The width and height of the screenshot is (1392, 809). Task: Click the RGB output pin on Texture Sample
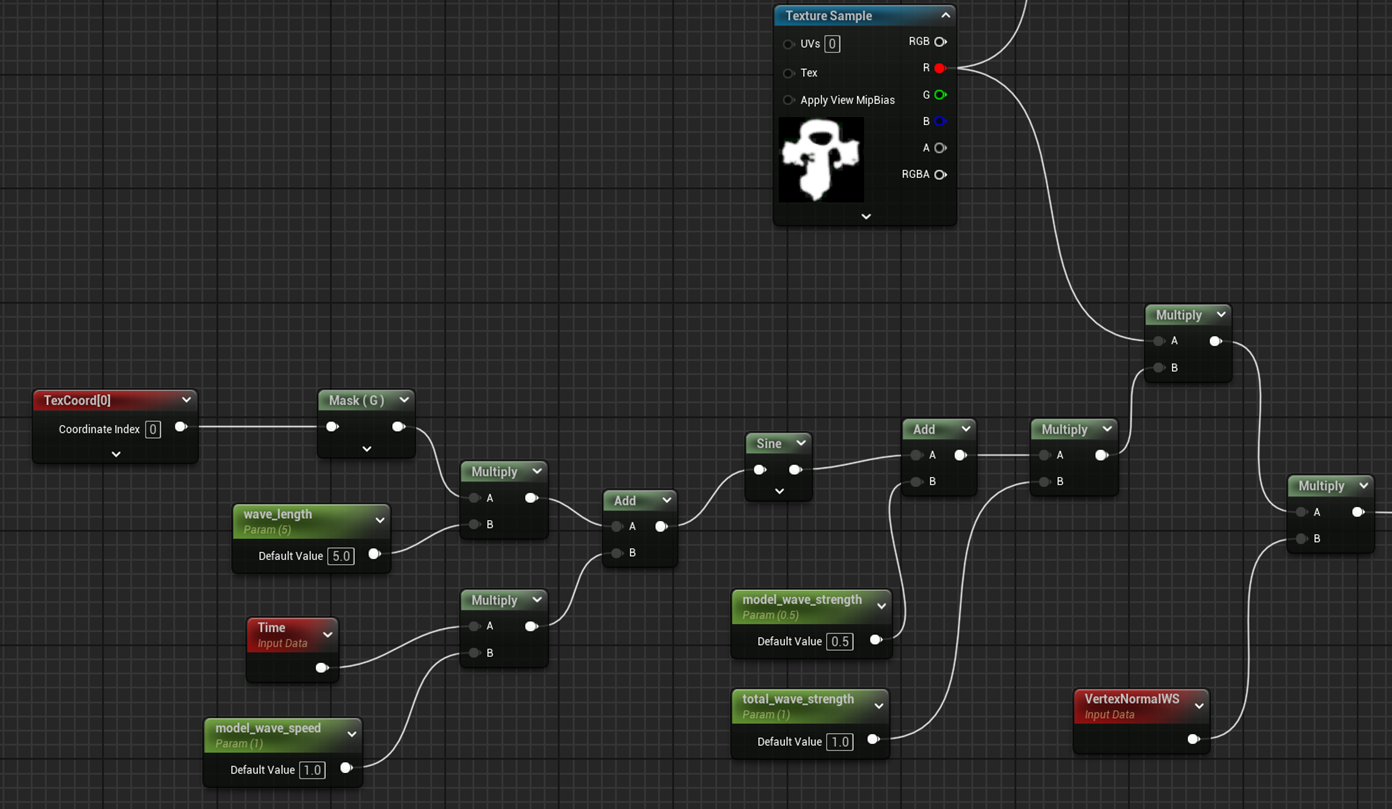pyautogui.click(x=940, y=42)
